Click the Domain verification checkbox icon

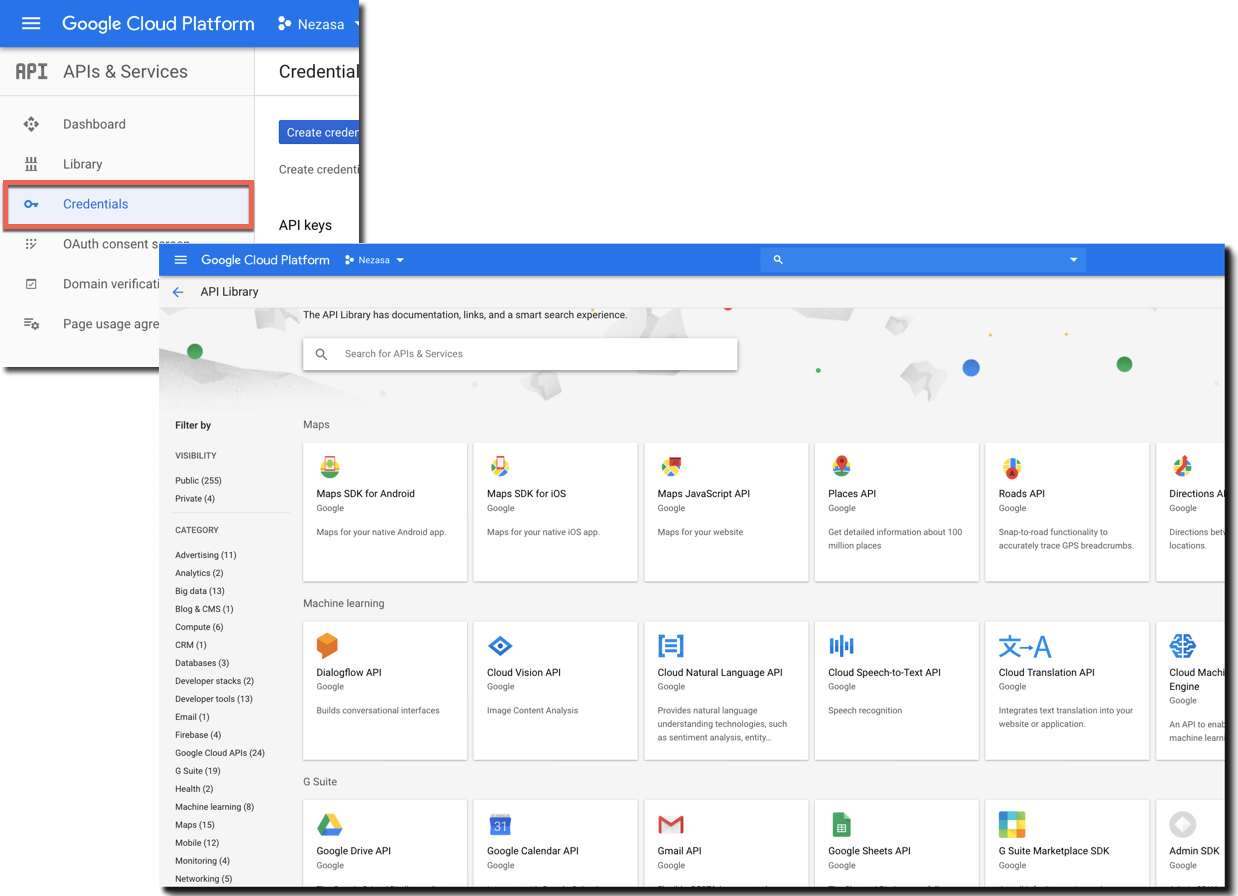point(31,284)
